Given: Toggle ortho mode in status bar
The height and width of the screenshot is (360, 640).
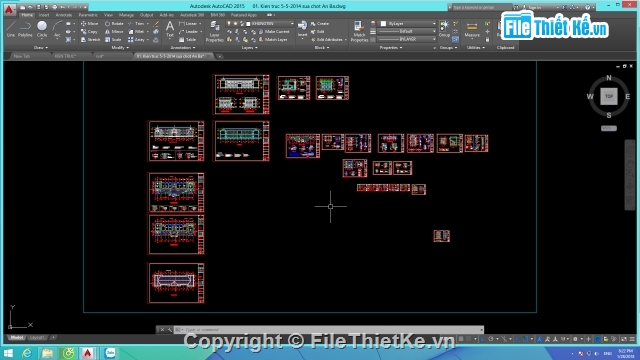Looking at the screenshot, I should (483, 339).
